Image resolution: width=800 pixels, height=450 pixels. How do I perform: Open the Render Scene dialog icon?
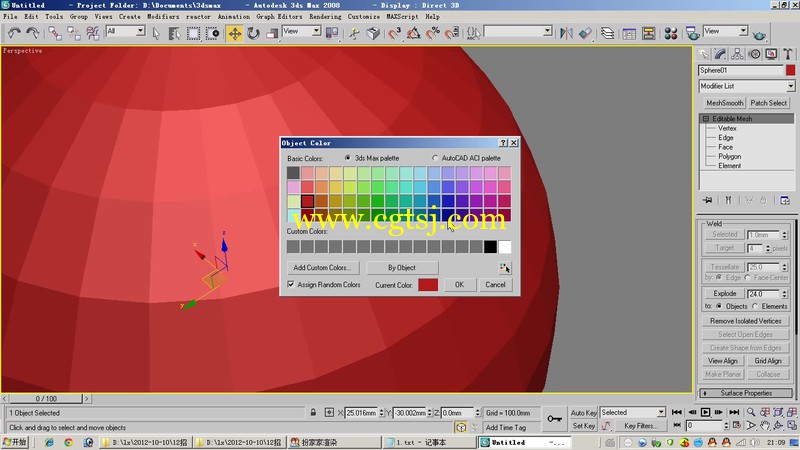[692, 34]
